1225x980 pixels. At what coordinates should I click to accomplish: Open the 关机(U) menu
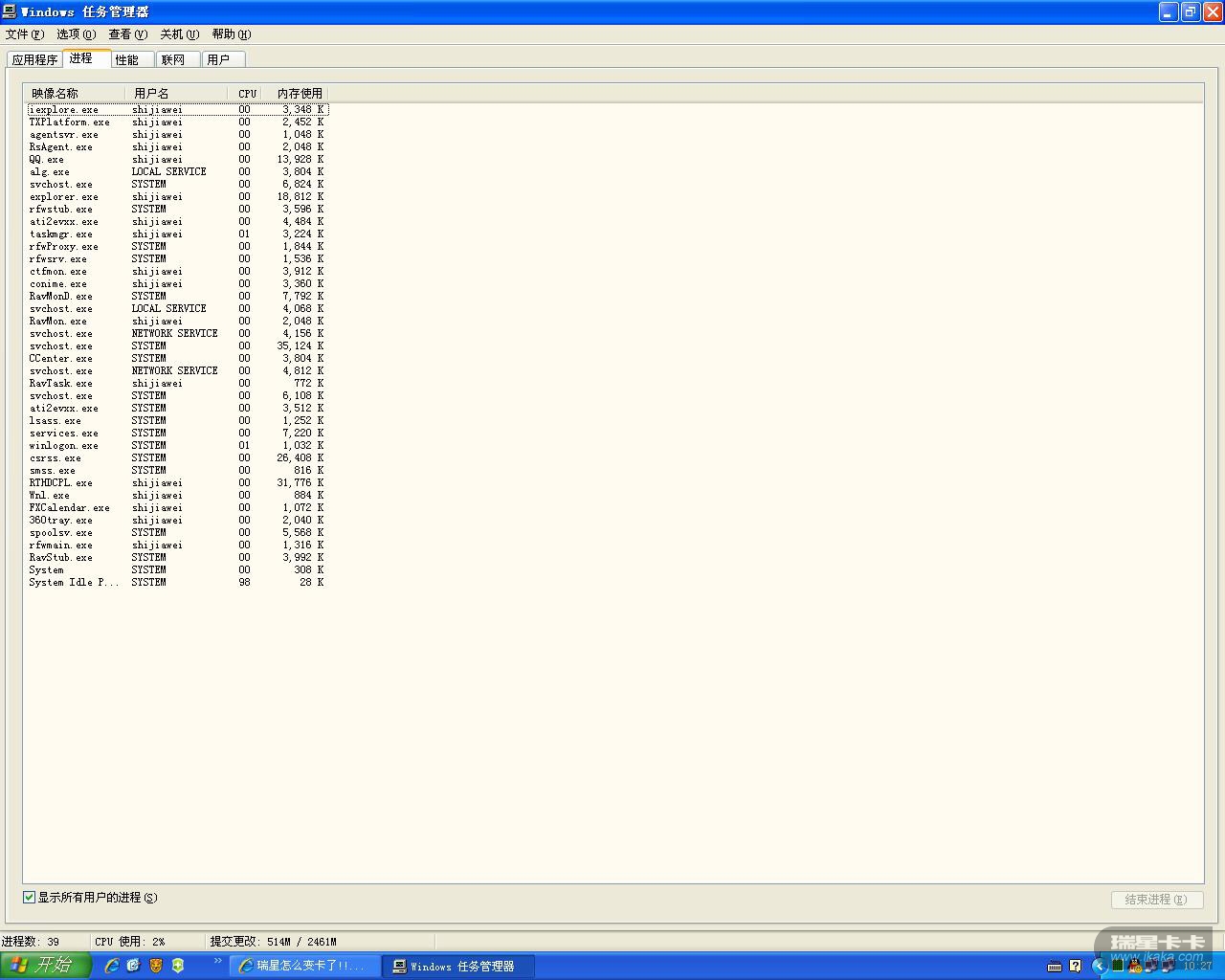[x=180, y=34]
